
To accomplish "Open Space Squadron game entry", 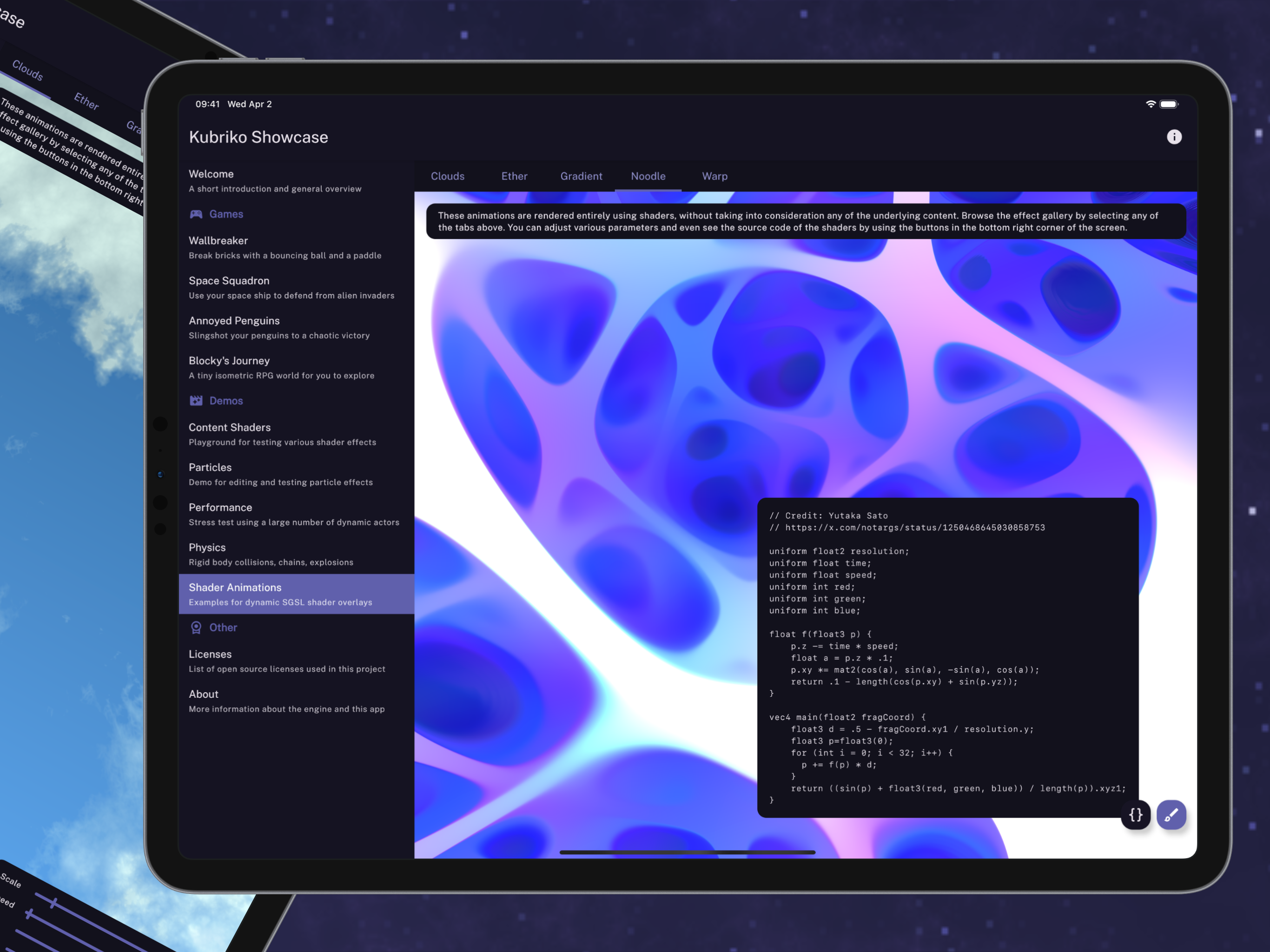I will [291, 287].
